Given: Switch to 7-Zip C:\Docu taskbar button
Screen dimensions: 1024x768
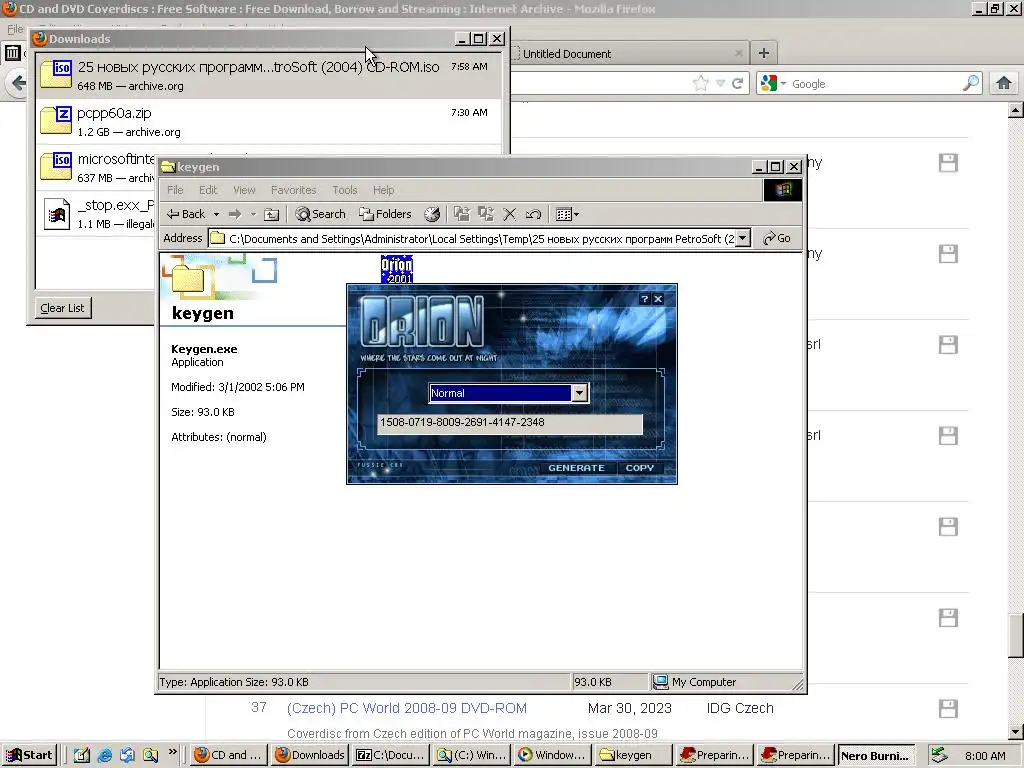Looking at the screenshot, I should coord(390,755).
